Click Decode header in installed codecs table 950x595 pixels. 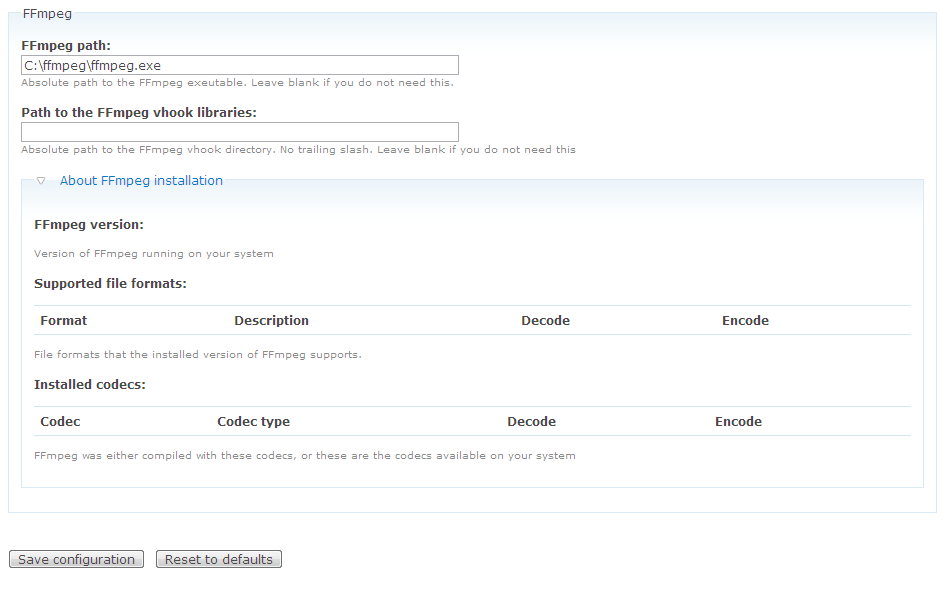coord(531,422)
